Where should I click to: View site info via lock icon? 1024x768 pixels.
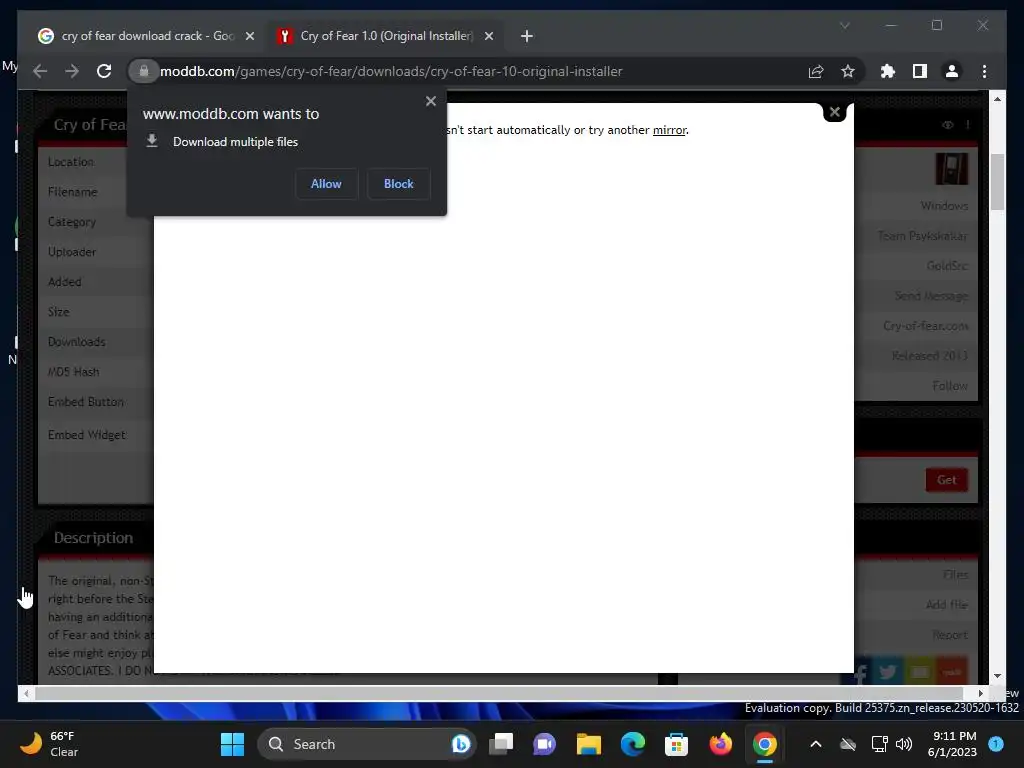click(x=144, y=71)
